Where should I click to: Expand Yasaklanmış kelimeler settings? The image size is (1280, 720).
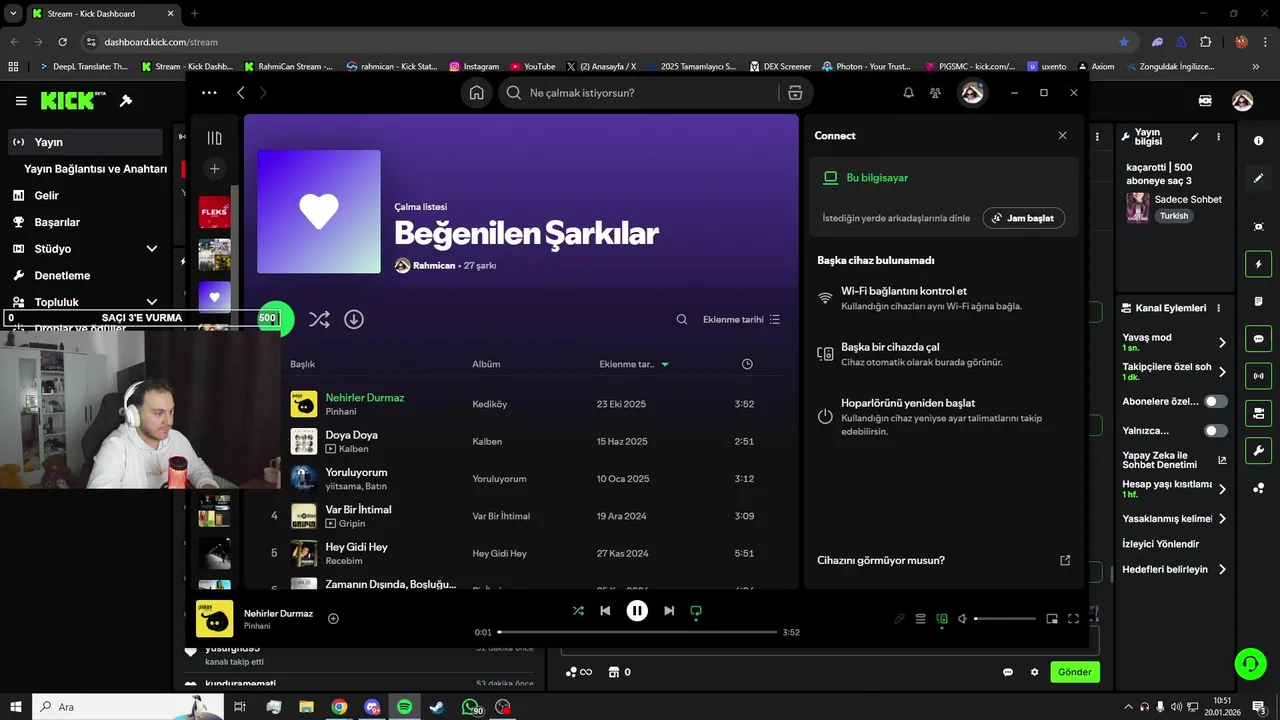pos(1222,519)
